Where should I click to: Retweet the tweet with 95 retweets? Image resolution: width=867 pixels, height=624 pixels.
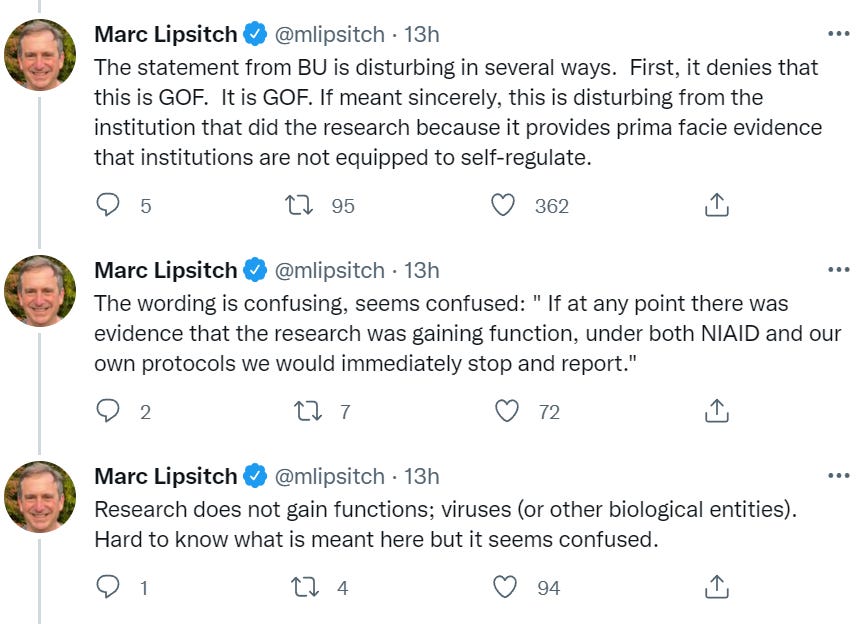pyautogui.click(x=299, y=206)
